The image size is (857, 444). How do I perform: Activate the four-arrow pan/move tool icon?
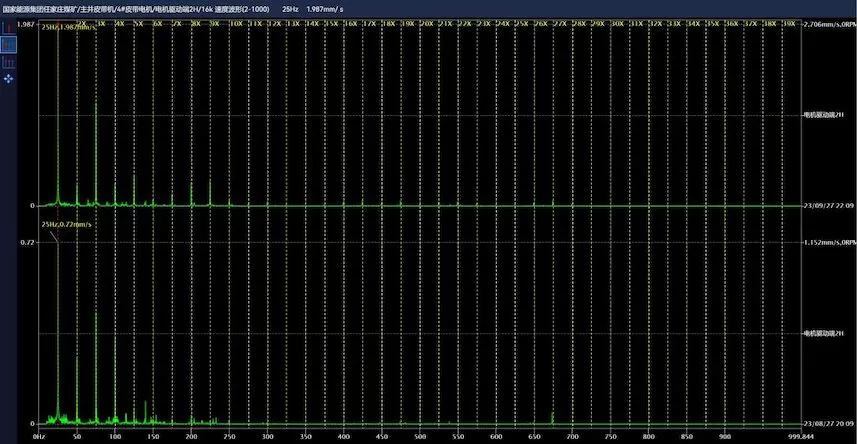[x=10, y=78]
